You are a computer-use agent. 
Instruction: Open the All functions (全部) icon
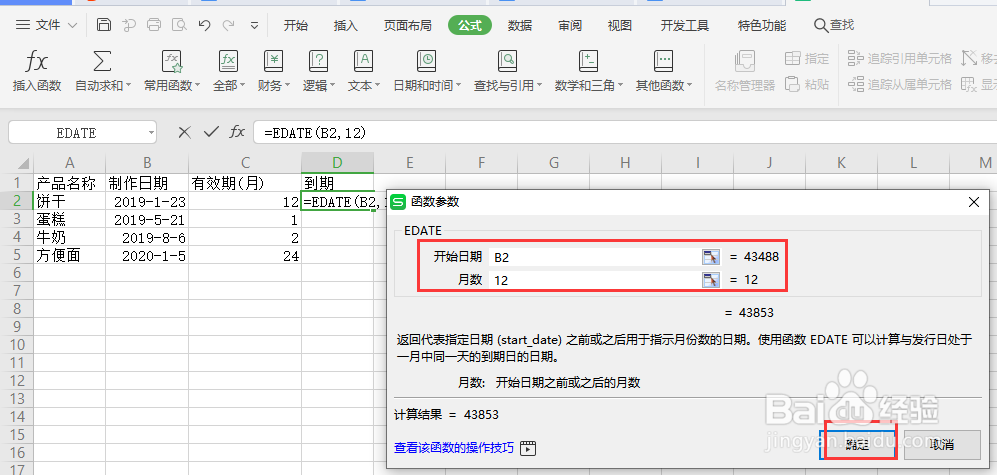(228, 62)
